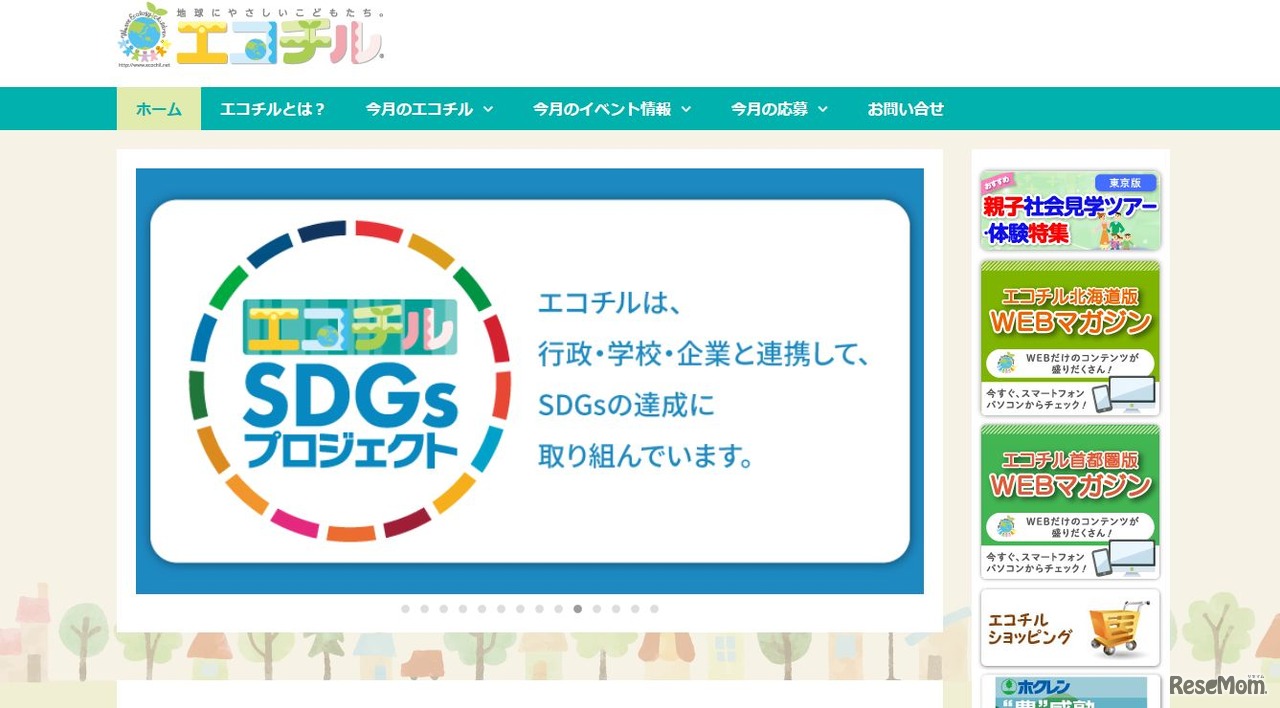Screen dimensions: 1280x708
Task: Click the SDGs プロジェクト carousel slide
Action: click(529, 380)
